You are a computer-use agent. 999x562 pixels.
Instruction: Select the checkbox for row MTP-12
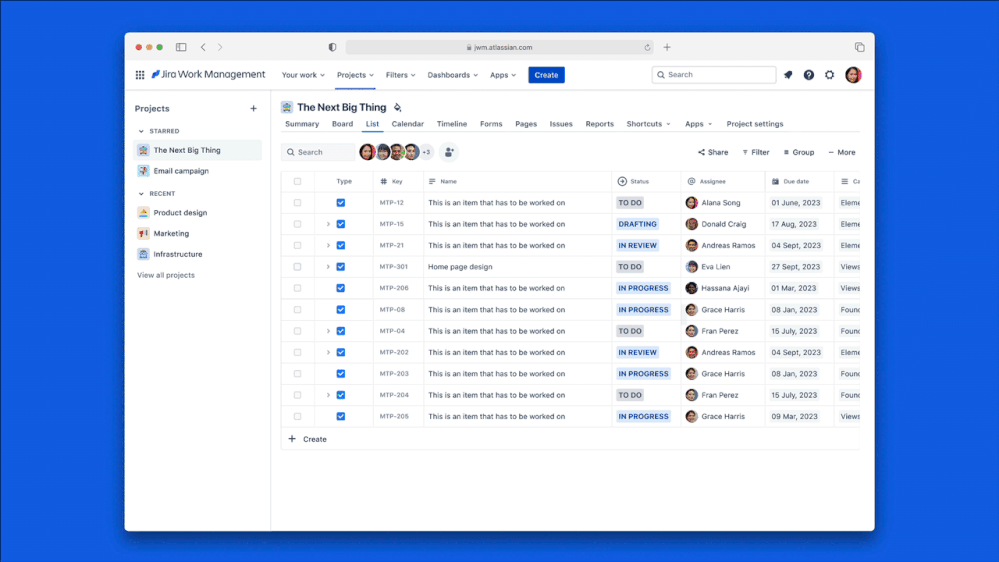(x=298, y=203)
